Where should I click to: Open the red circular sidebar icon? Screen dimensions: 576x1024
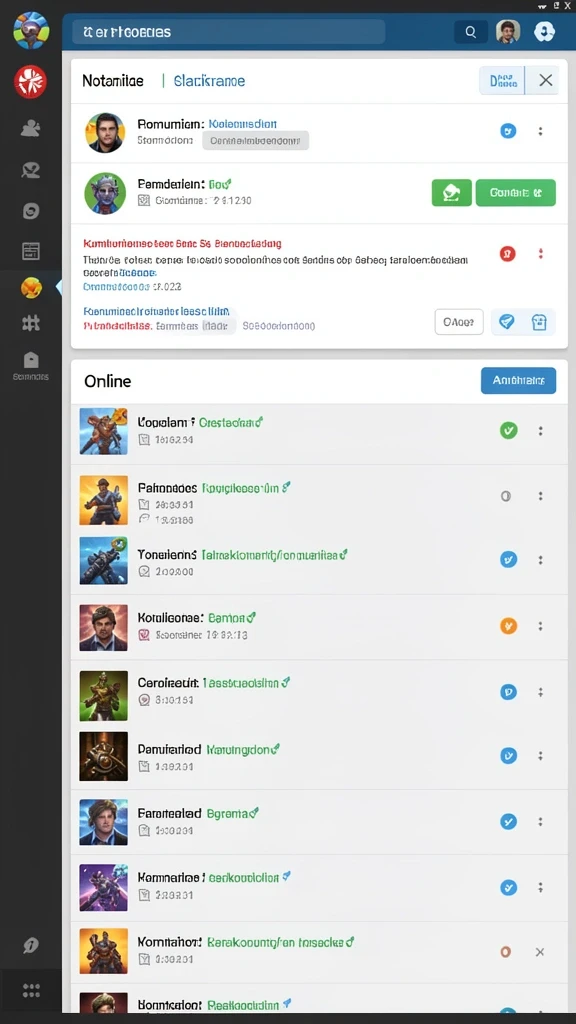tap(31, 82)
